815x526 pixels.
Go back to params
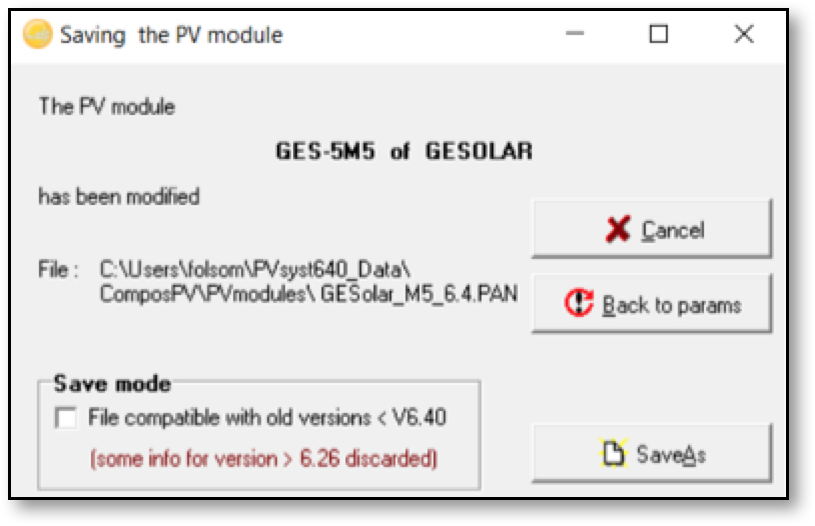pyautogui.click(x=652, y=303)
